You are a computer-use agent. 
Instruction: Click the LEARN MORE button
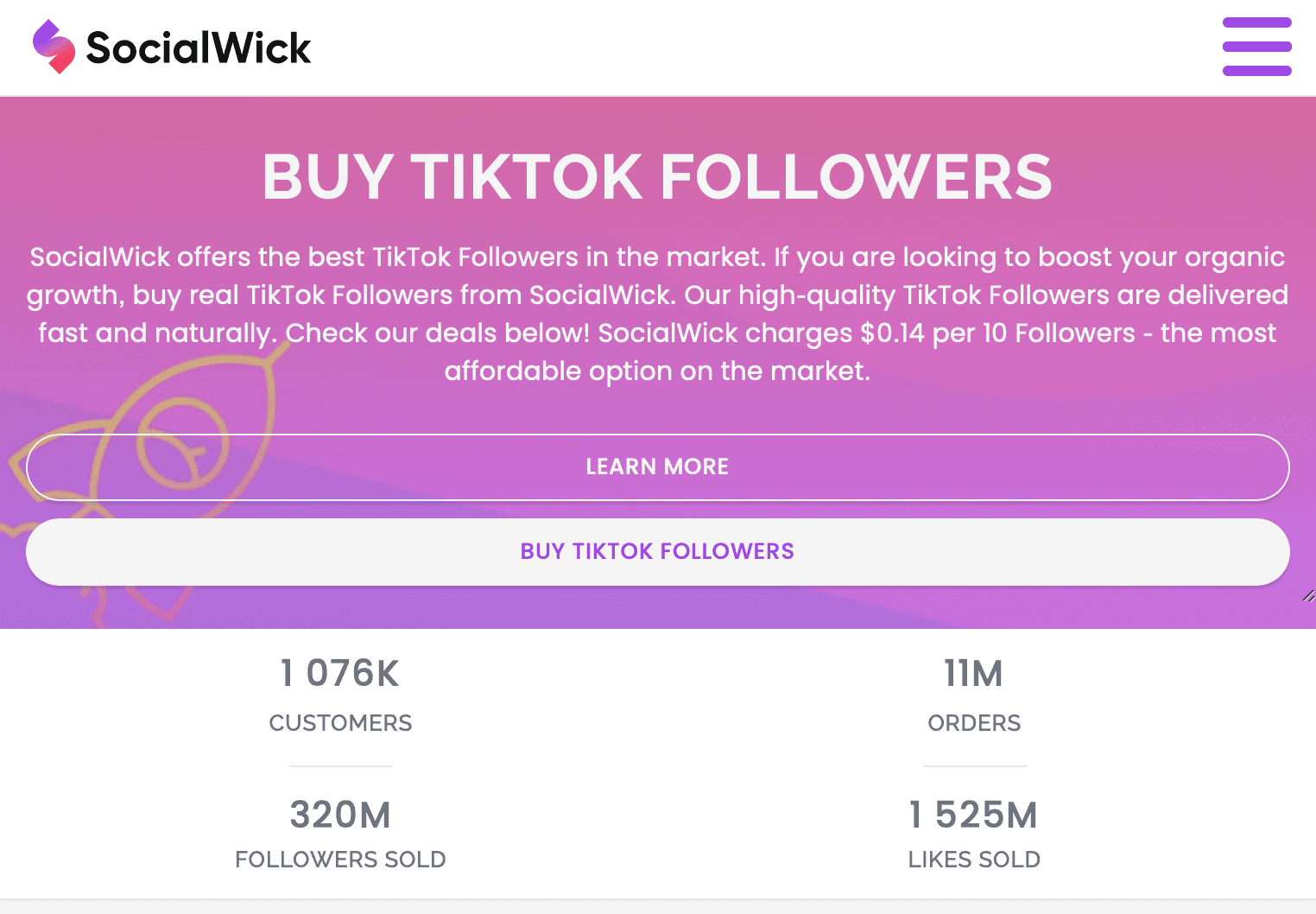click(657, 467)
